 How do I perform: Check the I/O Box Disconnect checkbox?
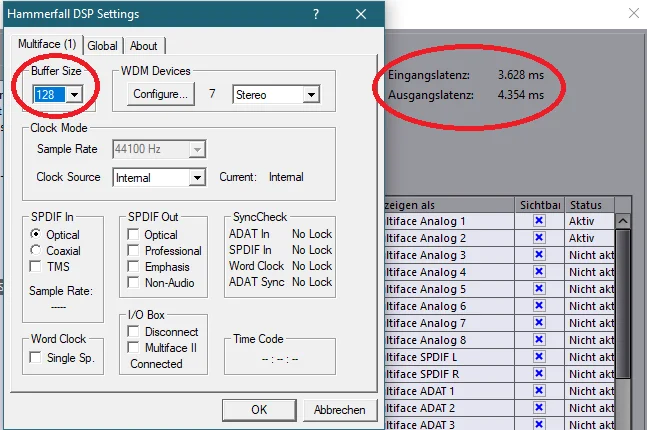tap(133, 331)
